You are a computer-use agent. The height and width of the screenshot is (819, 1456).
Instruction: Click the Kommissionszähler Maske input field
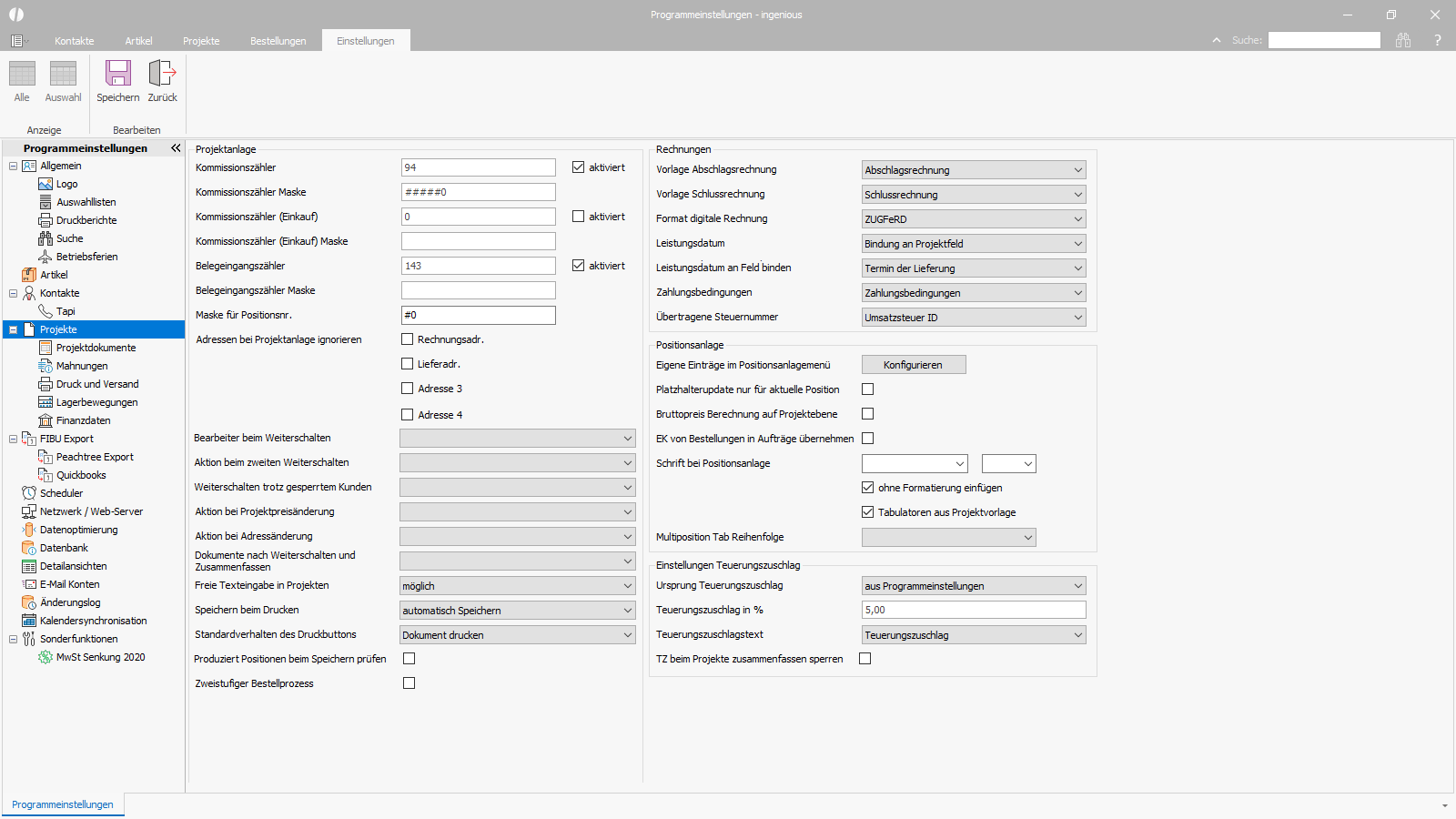pyautogui.click(x=479, y=192)
